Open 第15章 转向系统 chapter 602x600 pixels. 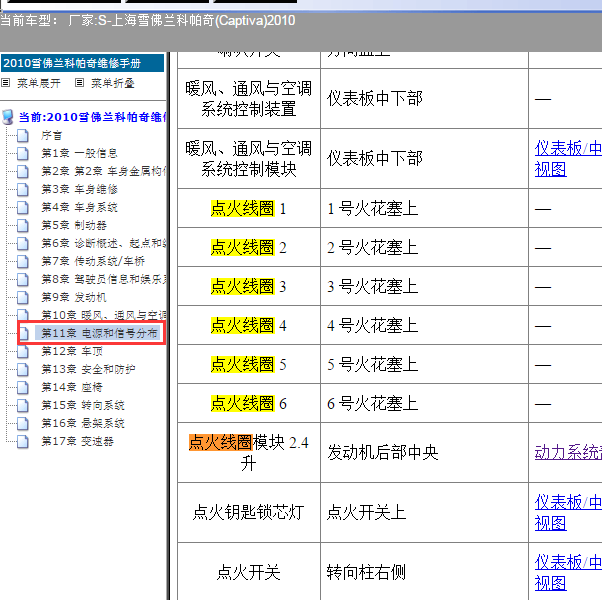(x=83, y=405)
